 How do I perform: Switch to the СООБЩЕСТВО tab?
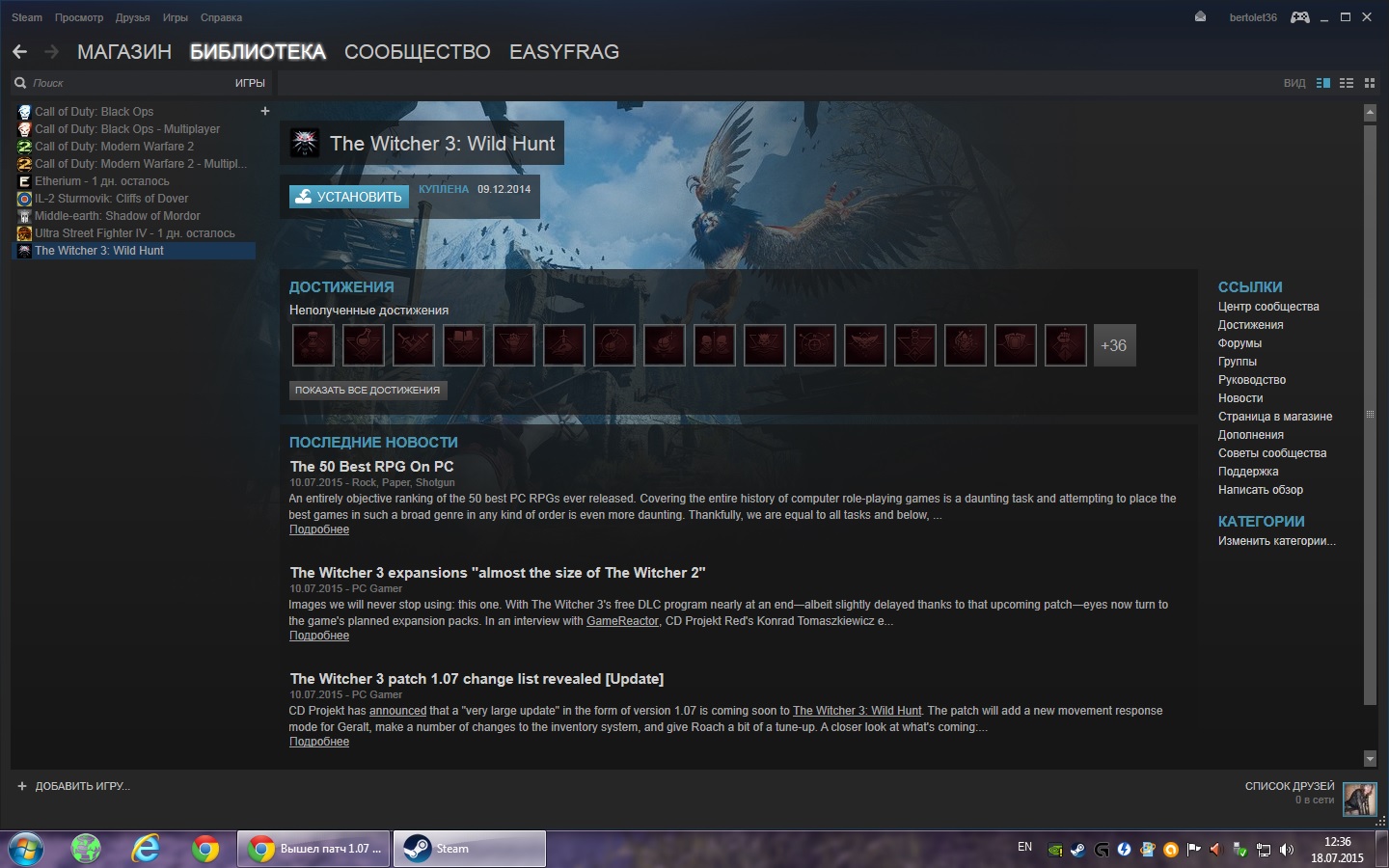coord(418,52)
